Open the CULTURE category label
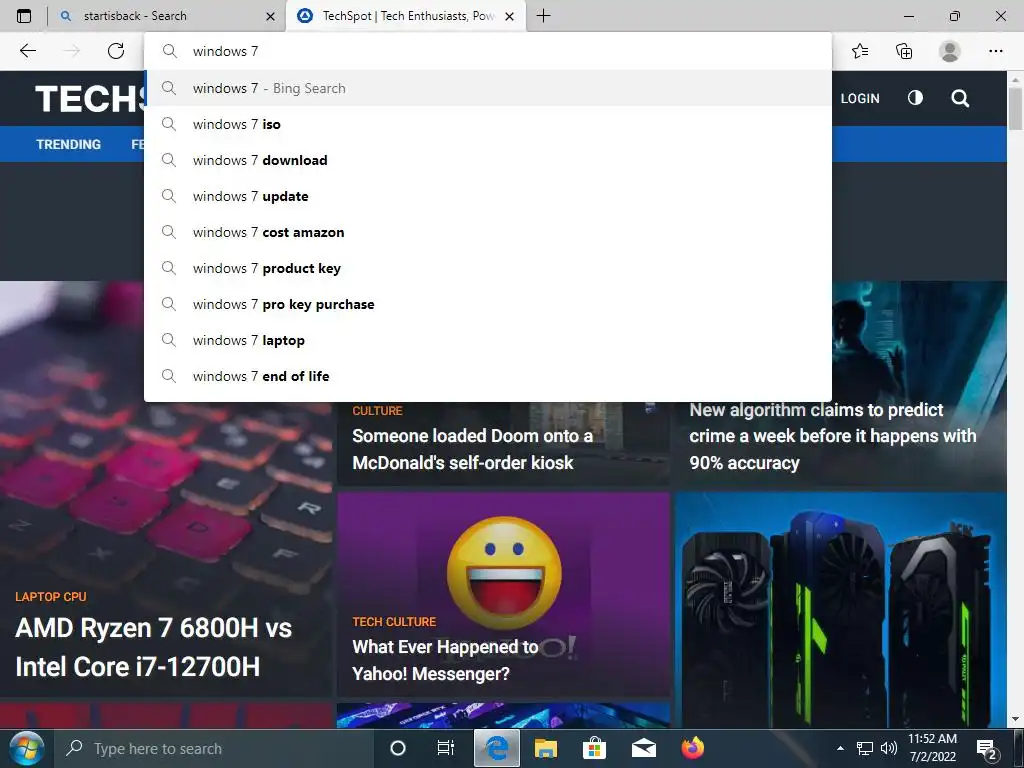Image resolution: width=1024 pixels, height=768 pixels. [x=377, y=411]
